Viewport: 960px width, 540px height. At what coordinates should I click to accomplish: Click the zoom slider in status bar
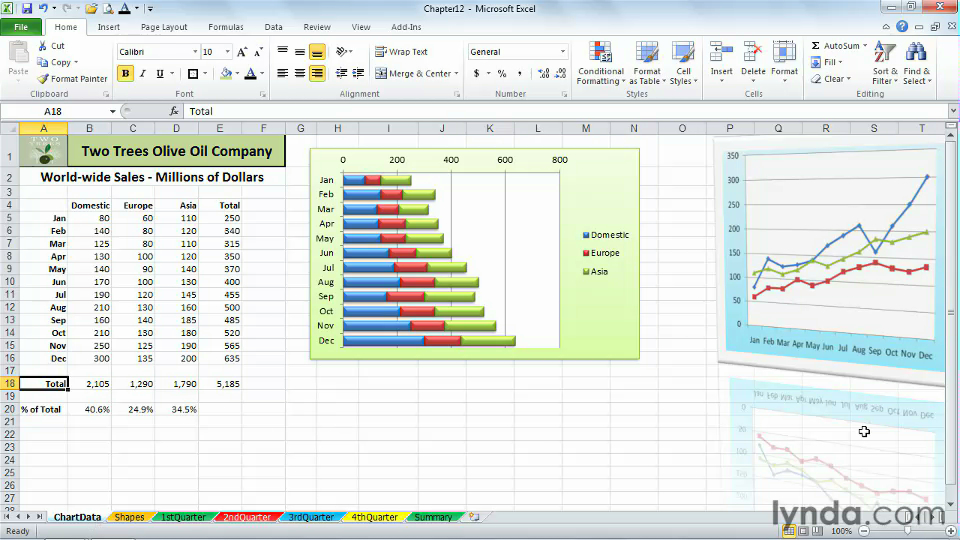coord(907,531)
